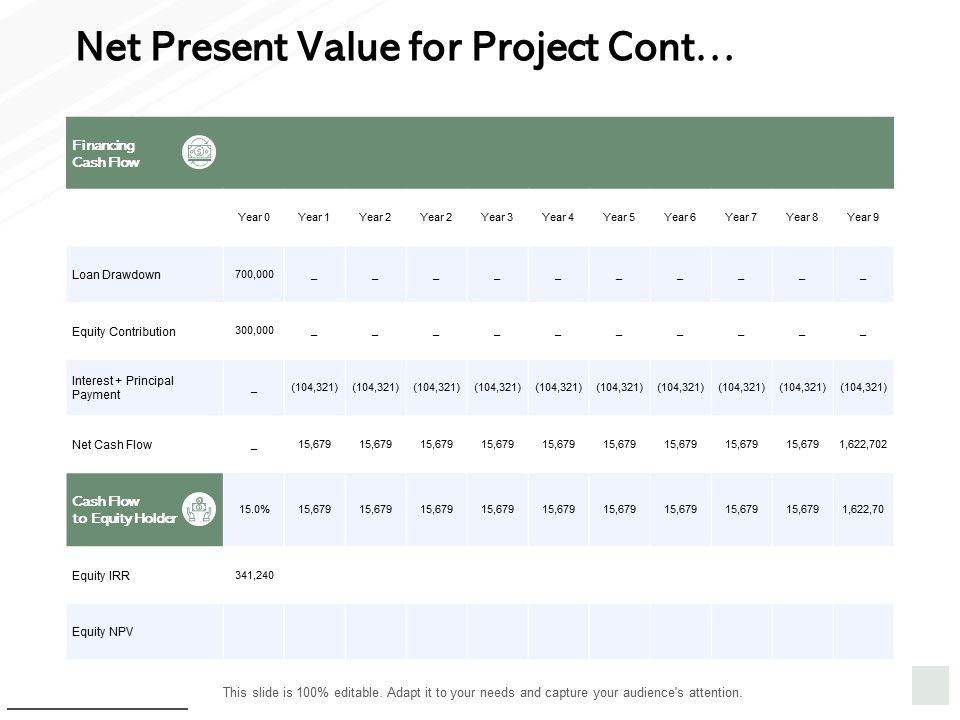Viewport: 960px width, 720px height.
Task: Select the Loan Drawdown row label
Action: pos(116,275)
